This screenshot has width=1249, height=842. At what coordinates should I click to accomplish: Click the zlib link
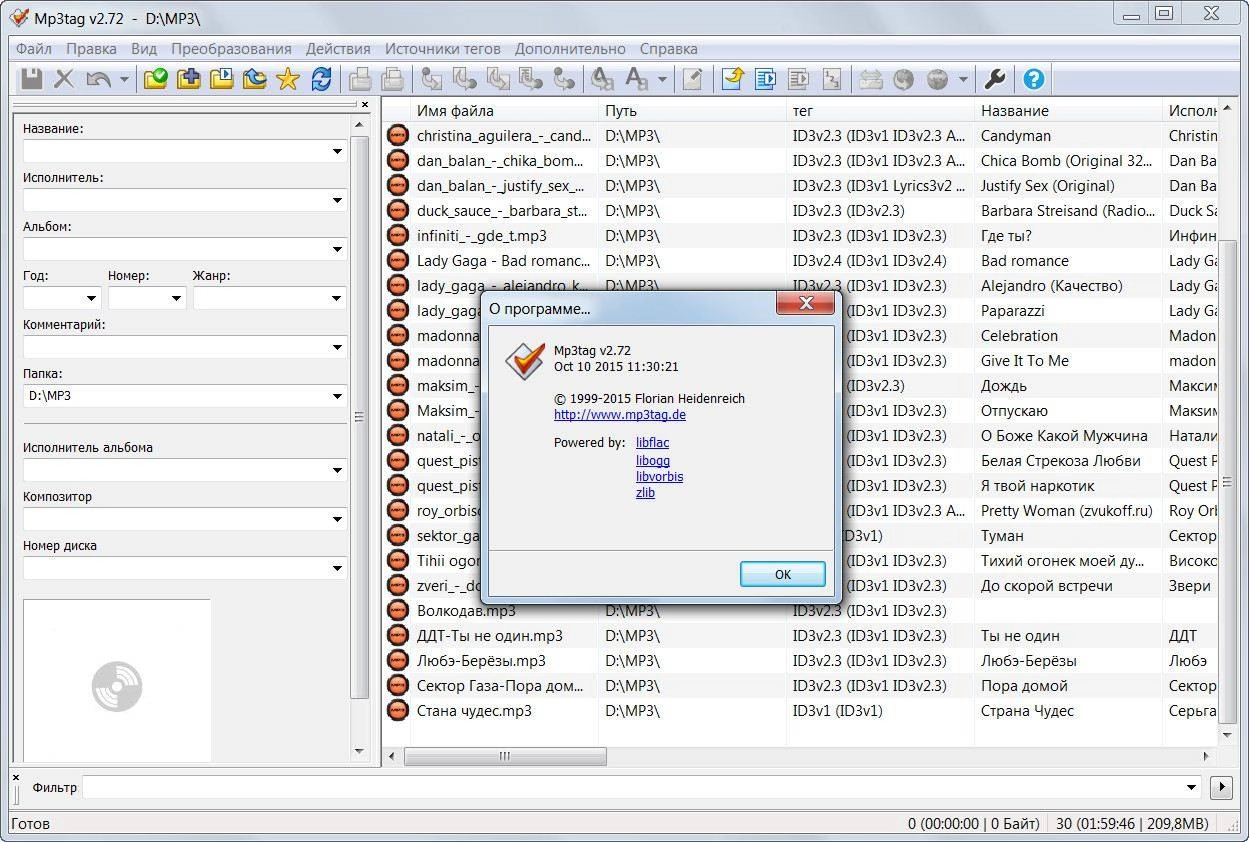645,493
